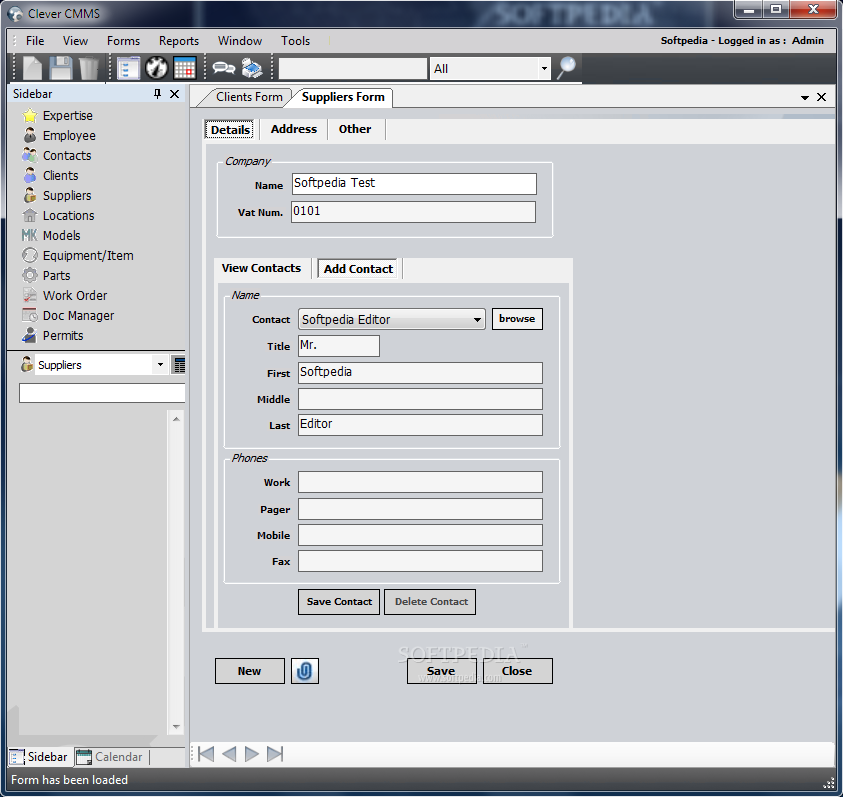Go to the first record navigation arrow
Screen dimensions: 843x797
tap(206, 754)
